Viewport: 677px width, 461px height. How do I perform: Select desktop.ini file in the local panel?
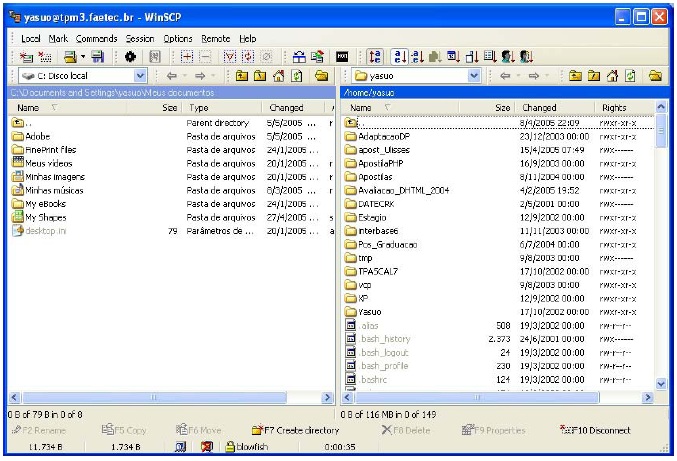point(39,231)
